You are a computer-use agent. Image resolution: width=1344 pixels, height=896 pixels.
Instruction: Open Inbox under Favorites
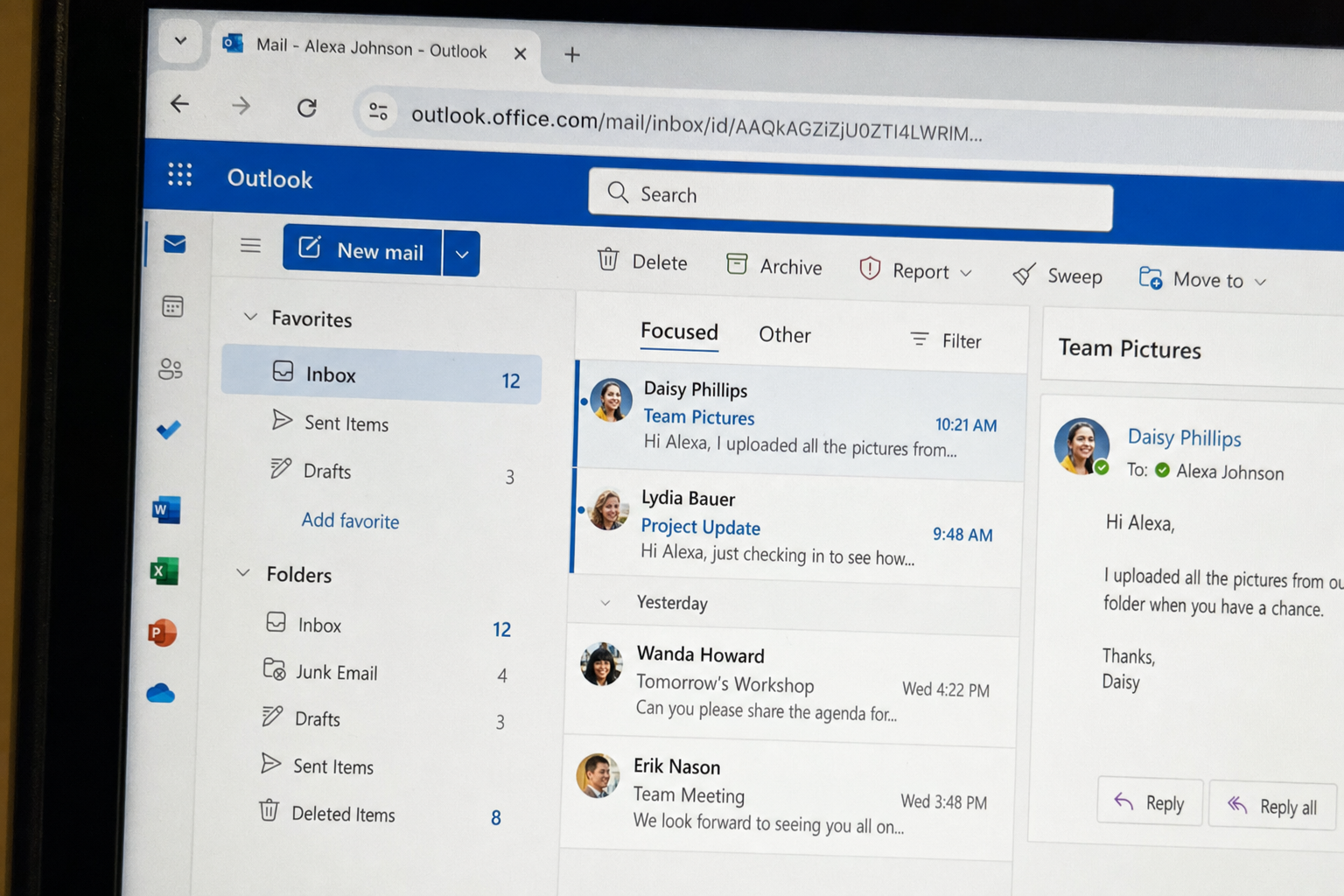(381, 376)
